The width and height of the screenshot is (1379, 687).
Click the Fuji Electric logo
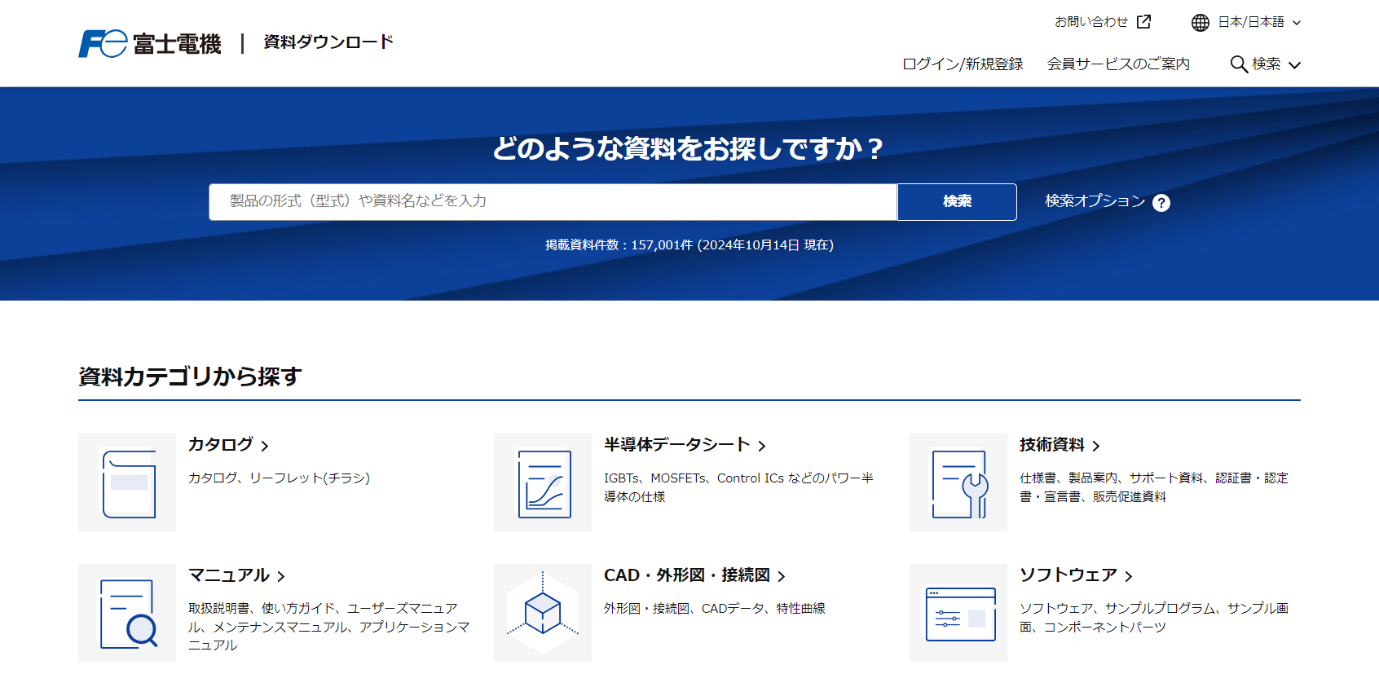[x=149, y=44]
